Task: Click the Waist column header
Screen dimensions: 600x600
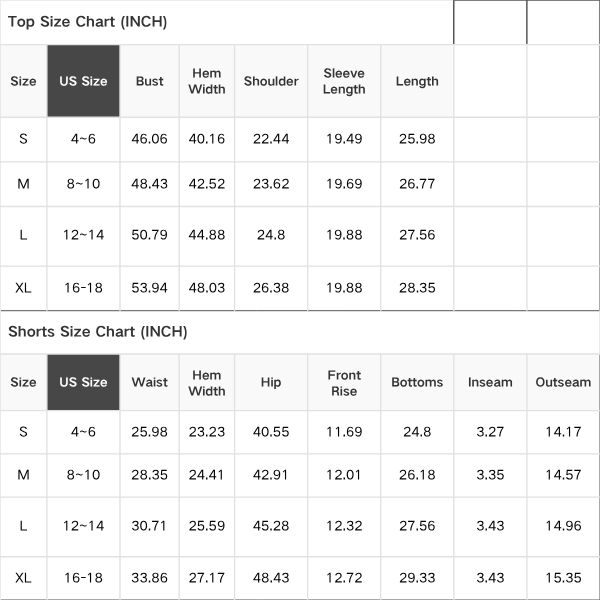Action: pyautogui.click(x=150, y=382)
